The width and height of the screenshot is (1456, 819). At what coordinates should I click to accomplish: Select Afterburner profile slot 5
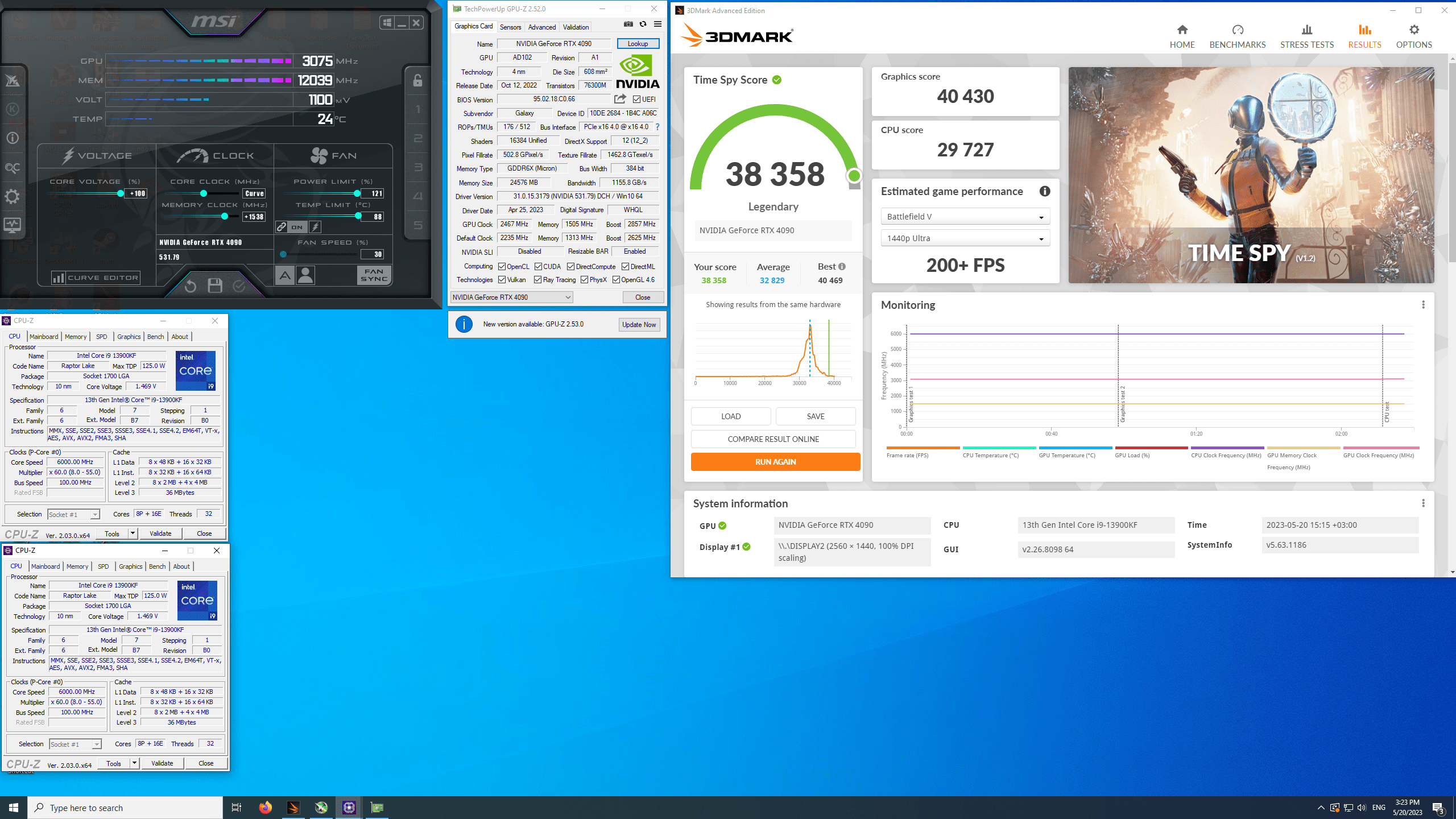pos(418,225)
